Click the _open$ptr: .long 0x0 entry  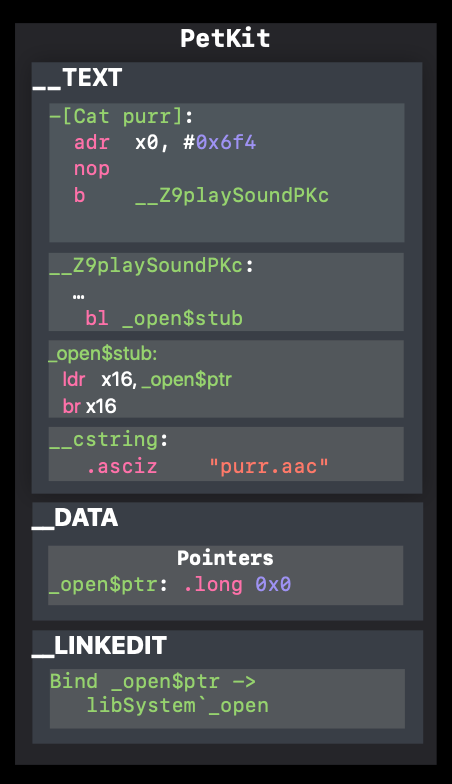click(170, 584)
